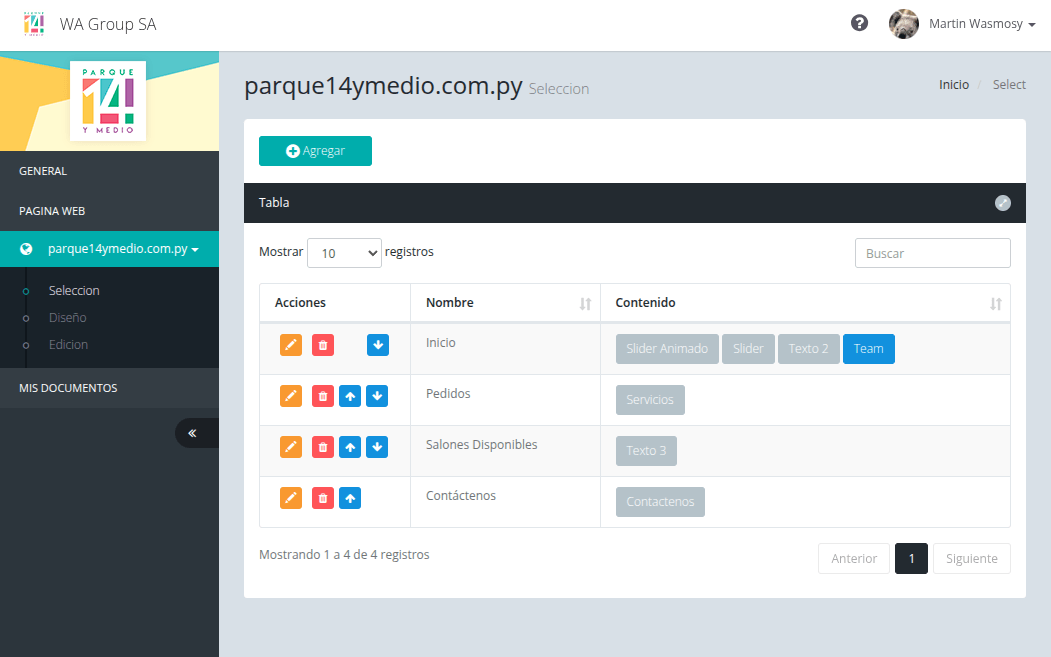Move the Pedidos row down
This screenshot has width=1051, height=657.
pyautogui.click(x=377, y=396)
